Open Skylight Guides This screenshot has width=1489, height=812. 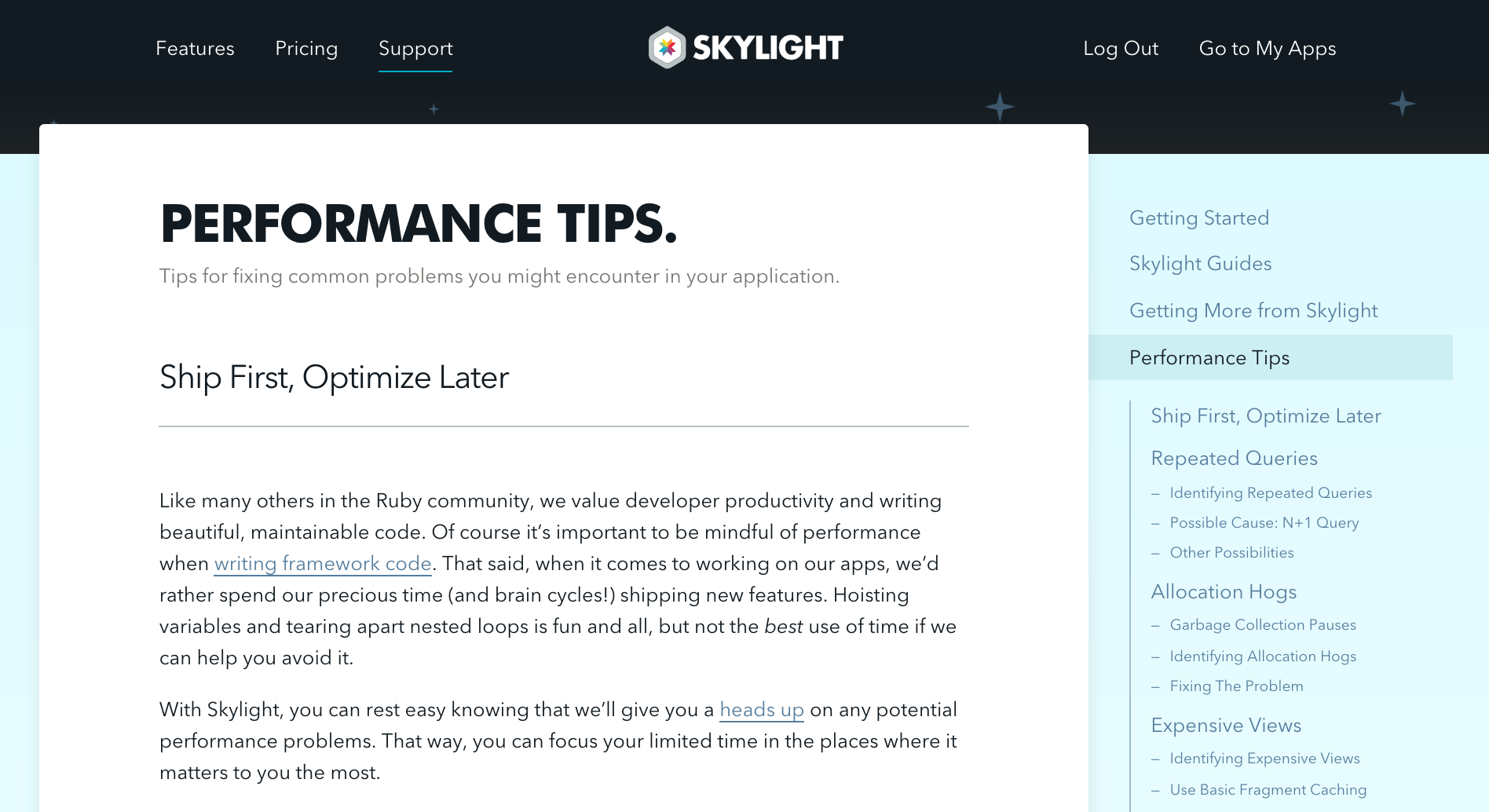(x=1200, y=264)
